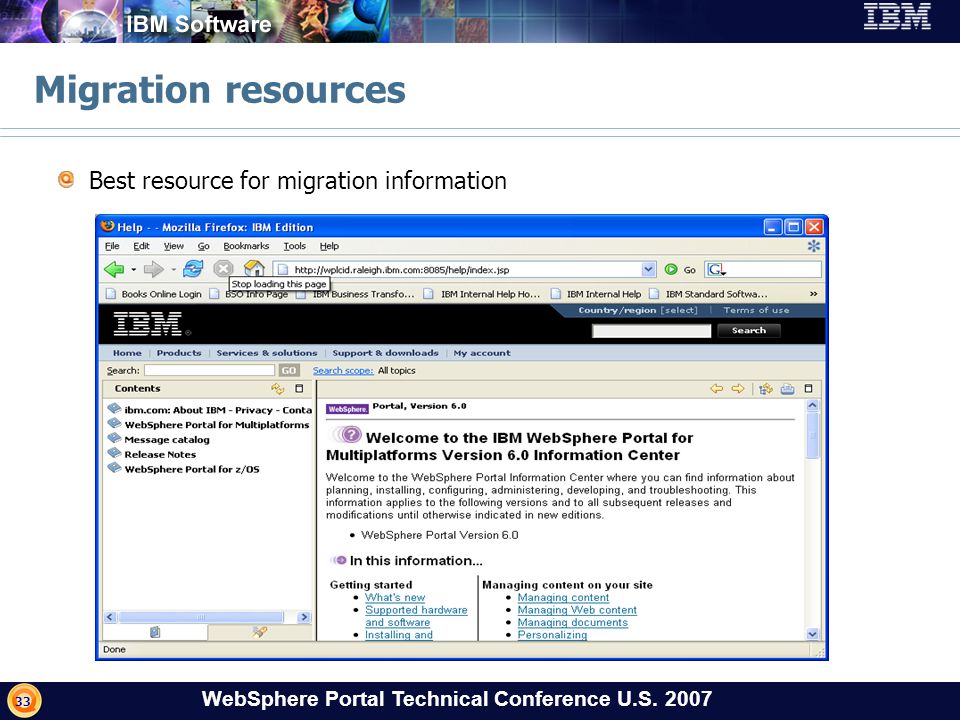This screenshot has height=720, width=960.
Task: Open Supported hardware and software link
Action: coord(416,616)
